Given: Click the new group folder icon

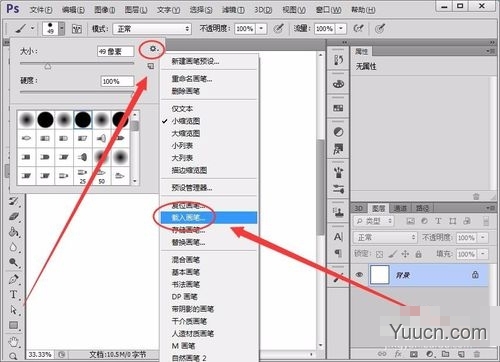Looking at the screenshot, I should pos(446,354).
